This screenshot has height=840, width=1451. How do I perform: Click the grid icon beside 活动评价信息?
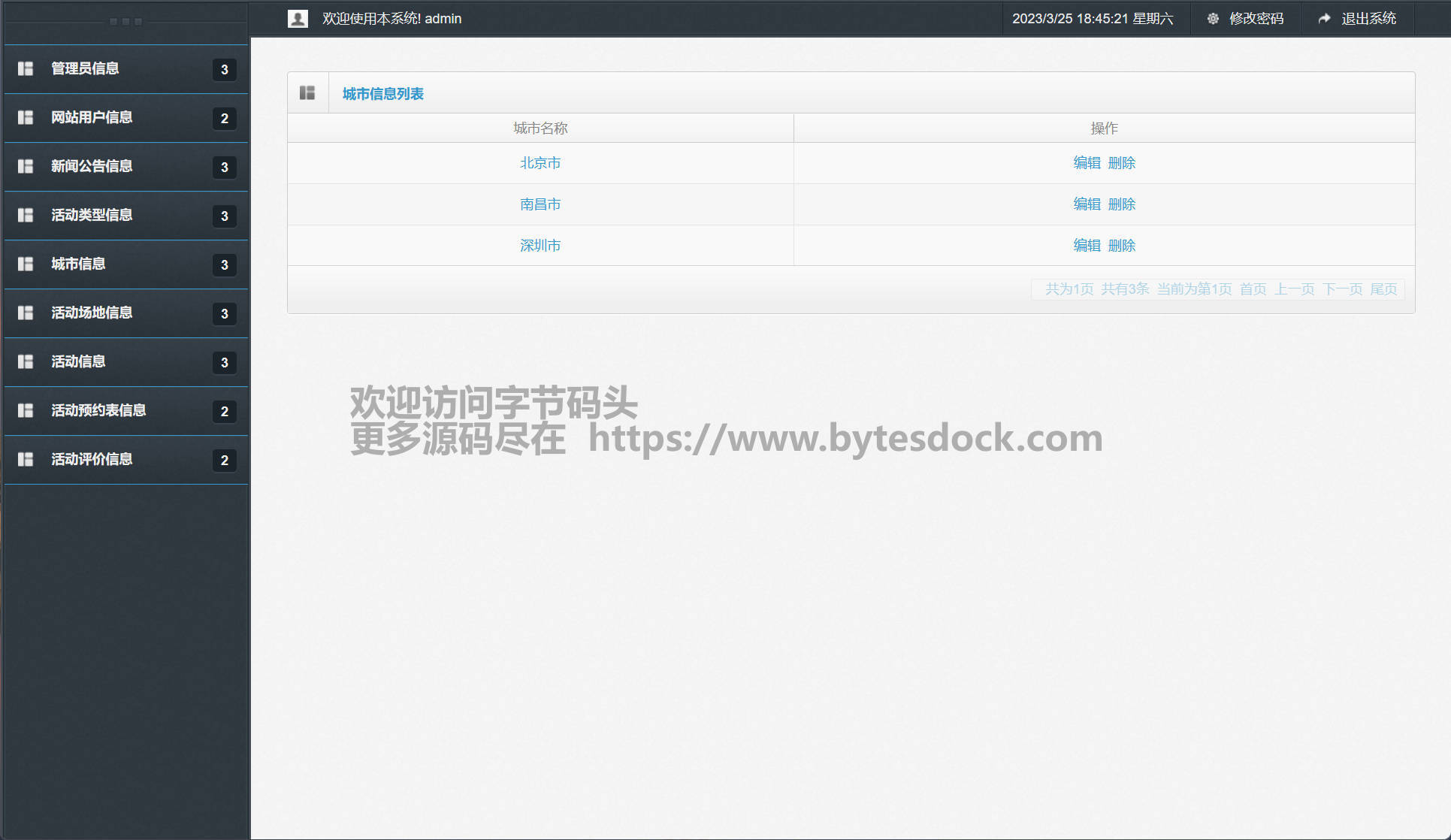tap(26, 459)
